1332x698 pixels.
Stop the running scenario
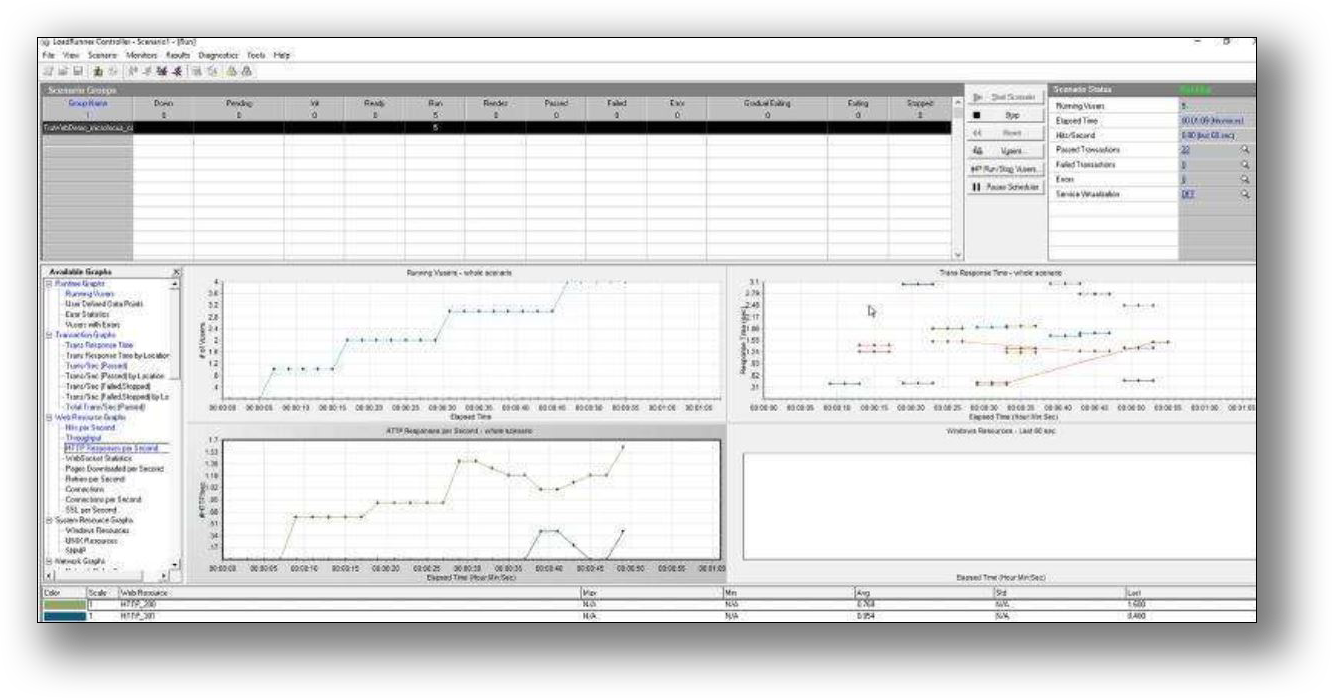[1004, 115]
